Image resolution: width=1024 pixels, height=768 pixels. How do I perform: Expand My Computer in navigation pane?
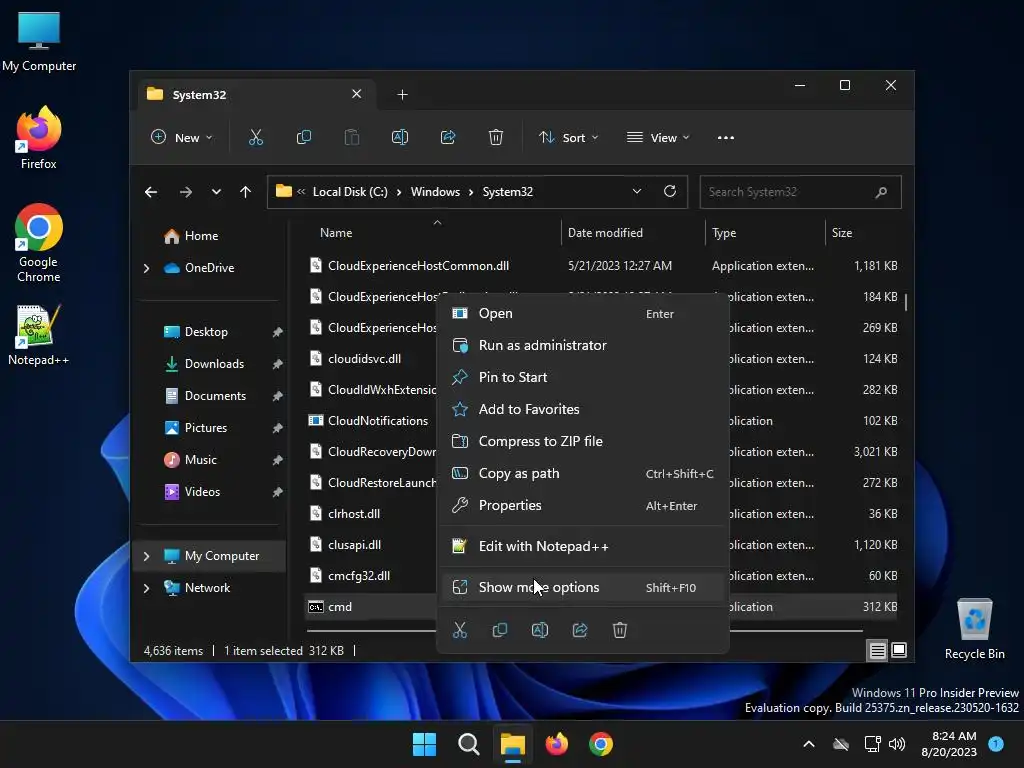(x=146, y=556)
